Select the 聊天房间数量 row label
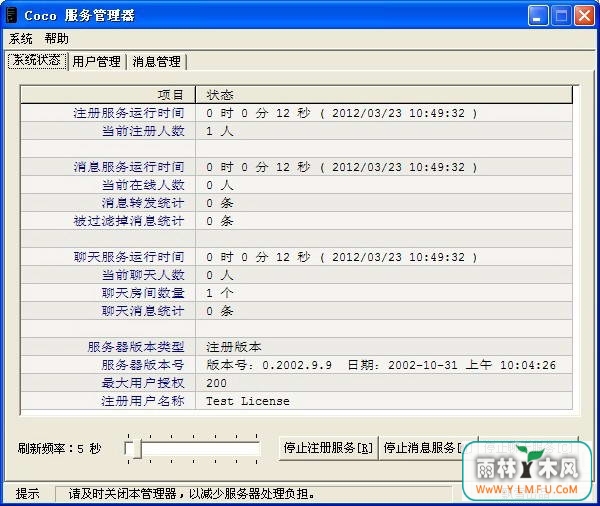Screen dimensions: 600x506 pos(143,293)
